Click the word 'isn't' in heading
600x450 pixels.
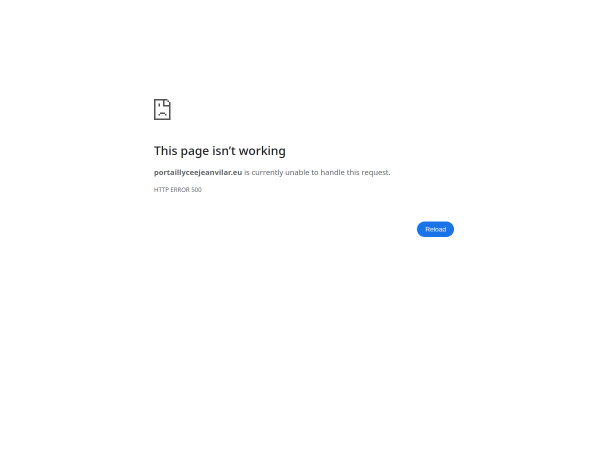click(224, 151)
